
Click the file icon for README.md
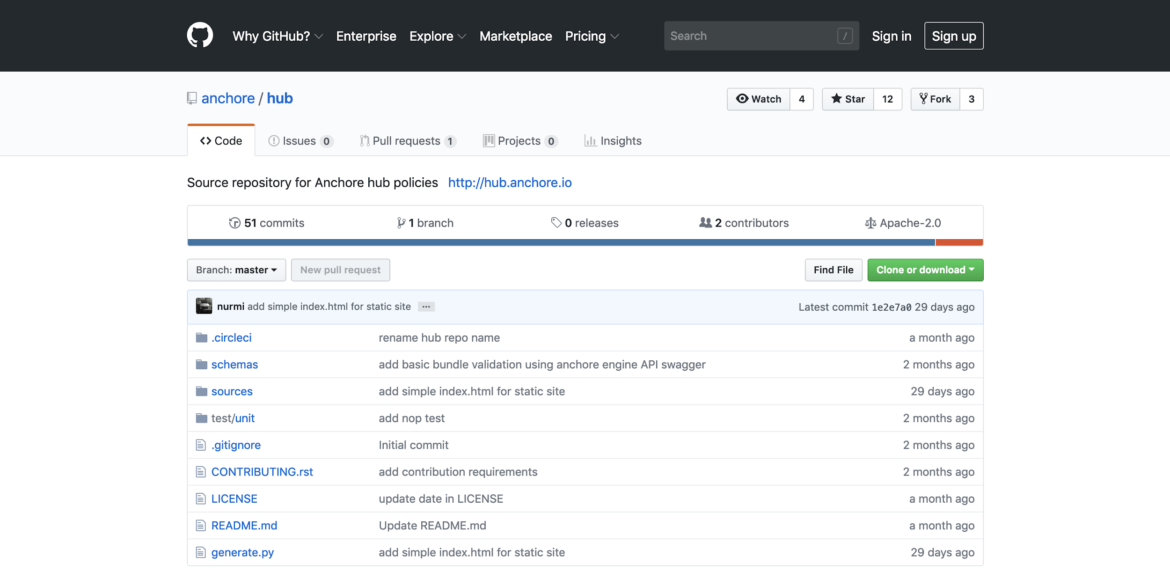[200, 525]
